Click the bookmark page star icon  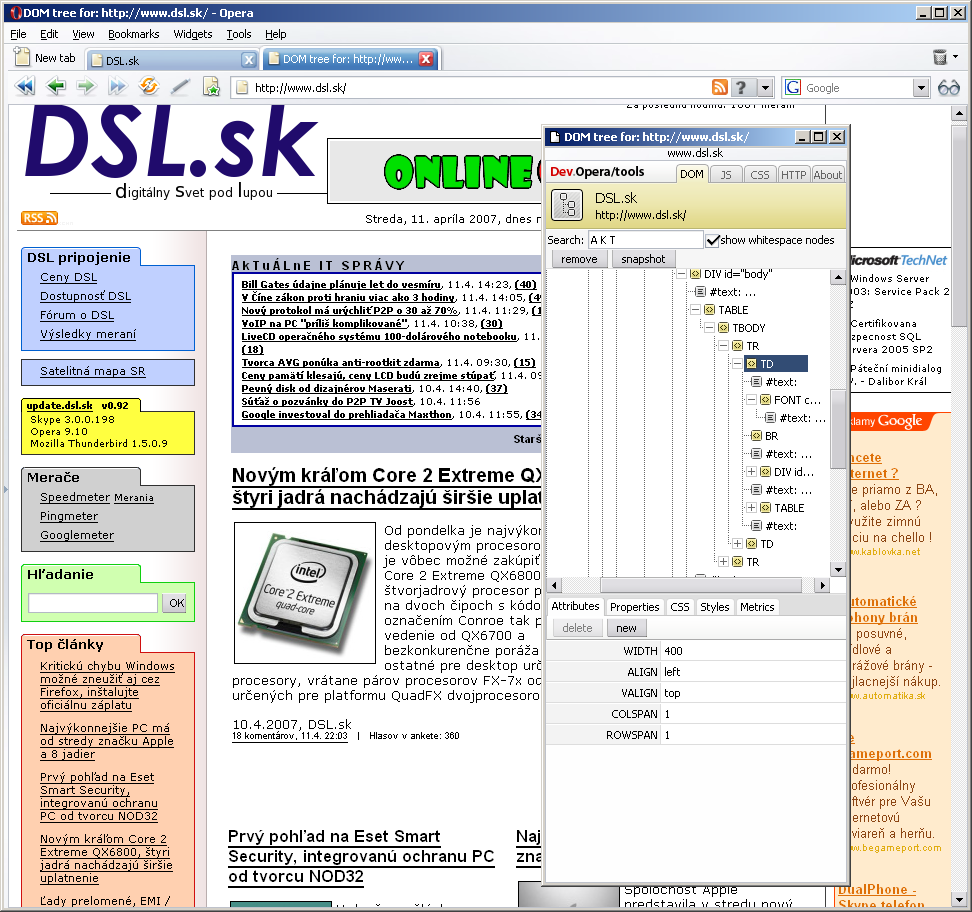point(211,87)
